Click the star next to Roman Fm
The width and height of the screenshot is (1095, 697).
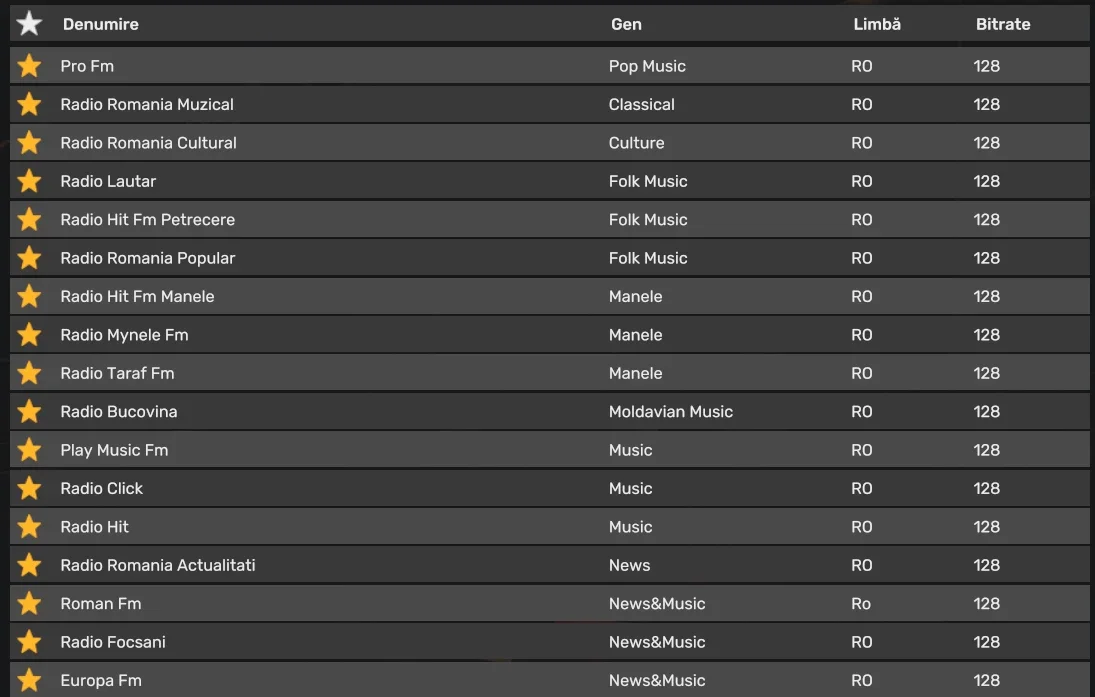coord(30,603)
